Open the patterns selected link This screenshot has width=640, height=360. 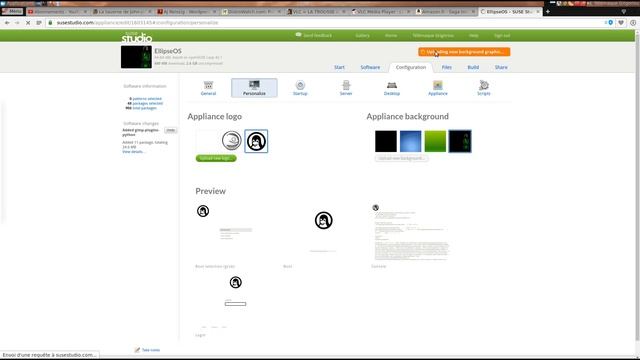pyautogui.click(x=147, y=99)
